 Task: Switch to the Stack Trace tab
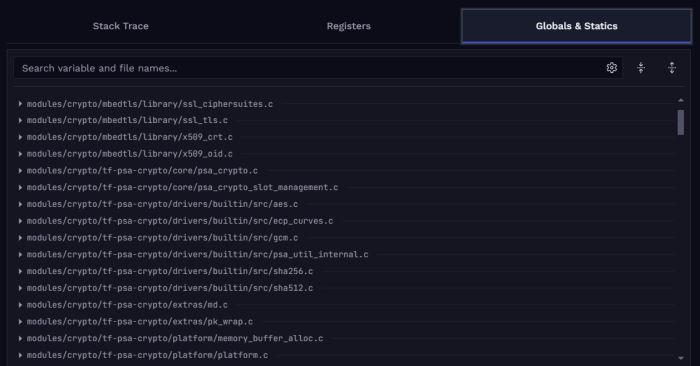coord(121,26)
